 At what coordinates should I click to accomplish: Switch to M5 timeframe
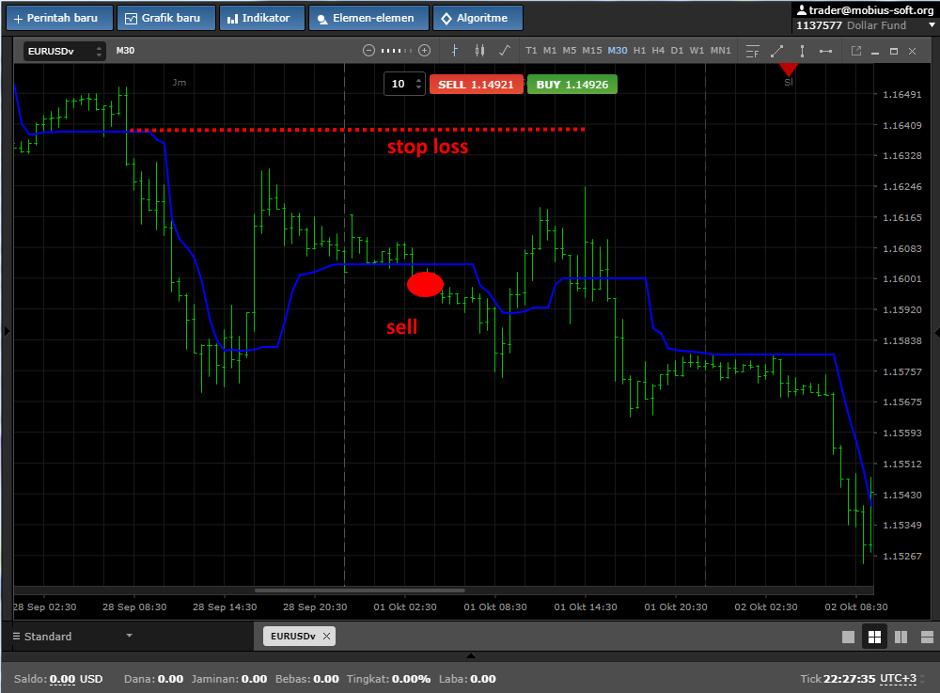click(x=570, y=51)
